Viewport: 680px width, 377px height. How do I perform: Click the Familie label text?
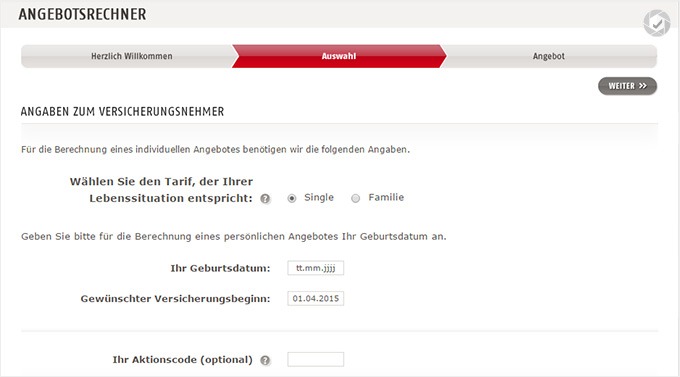pos(386,197)
